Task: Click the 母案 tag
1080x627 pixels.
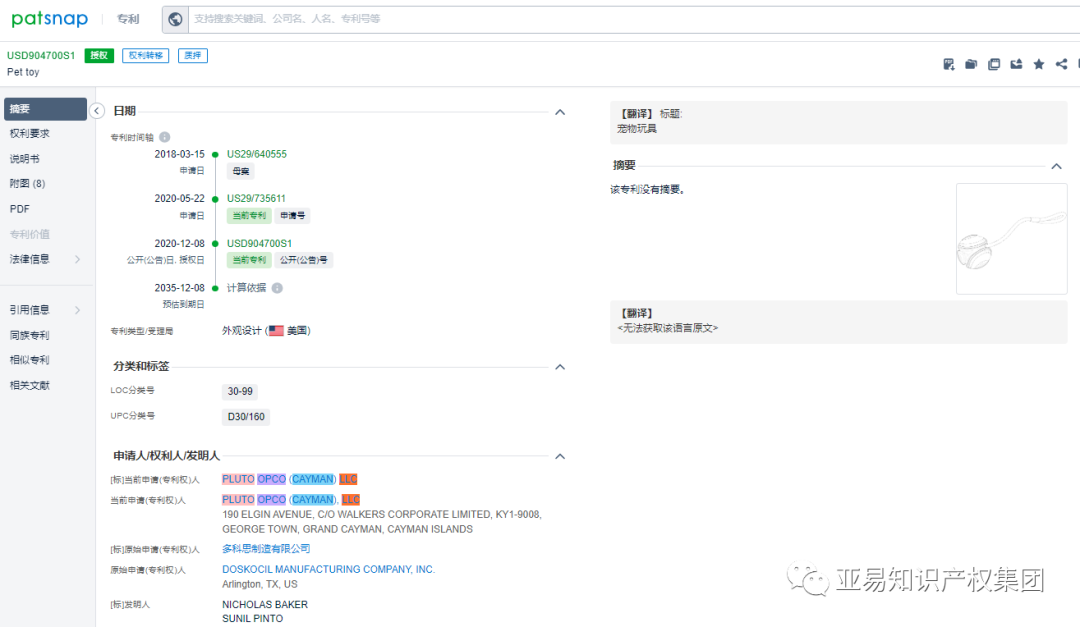Action: (240, 172)
